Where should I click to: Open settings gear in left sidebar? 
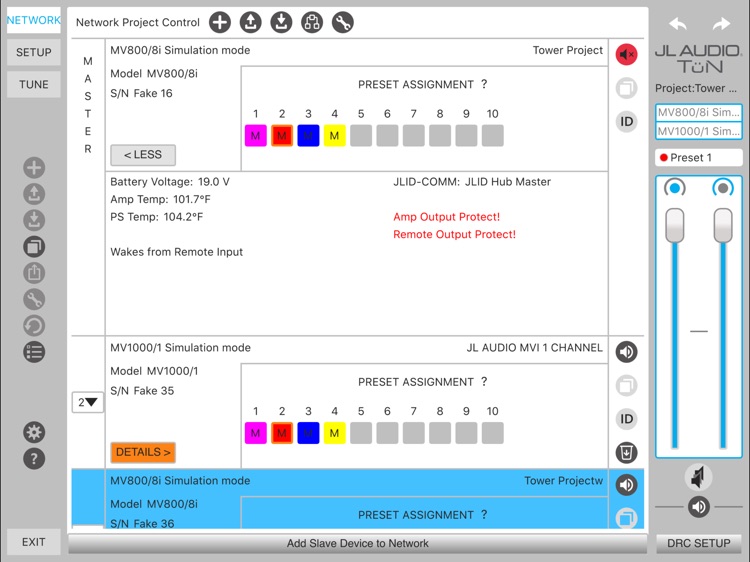click(x=34, y=432)
